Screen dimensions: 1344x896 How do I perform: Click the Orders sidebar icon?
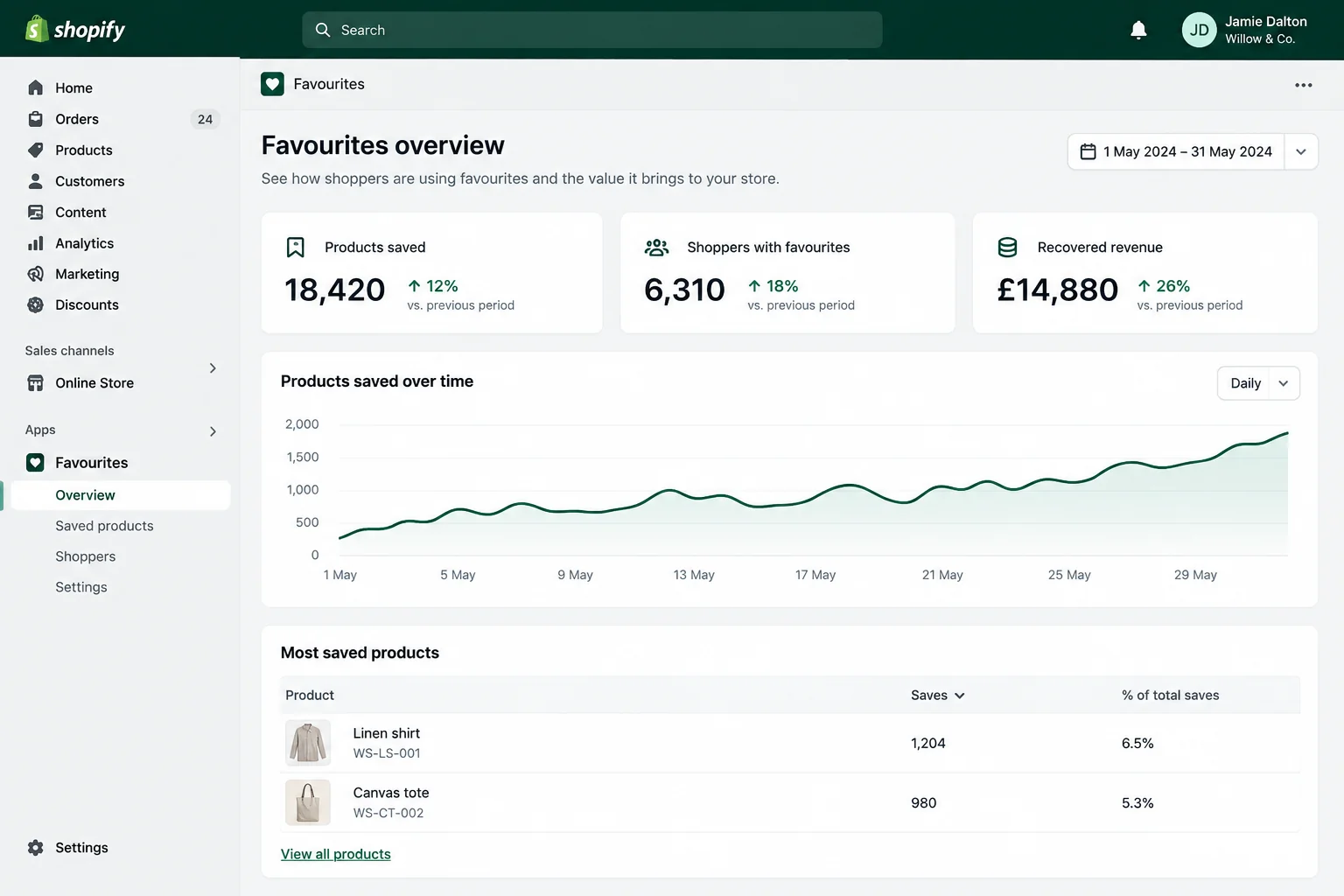(x=36, y=119)
